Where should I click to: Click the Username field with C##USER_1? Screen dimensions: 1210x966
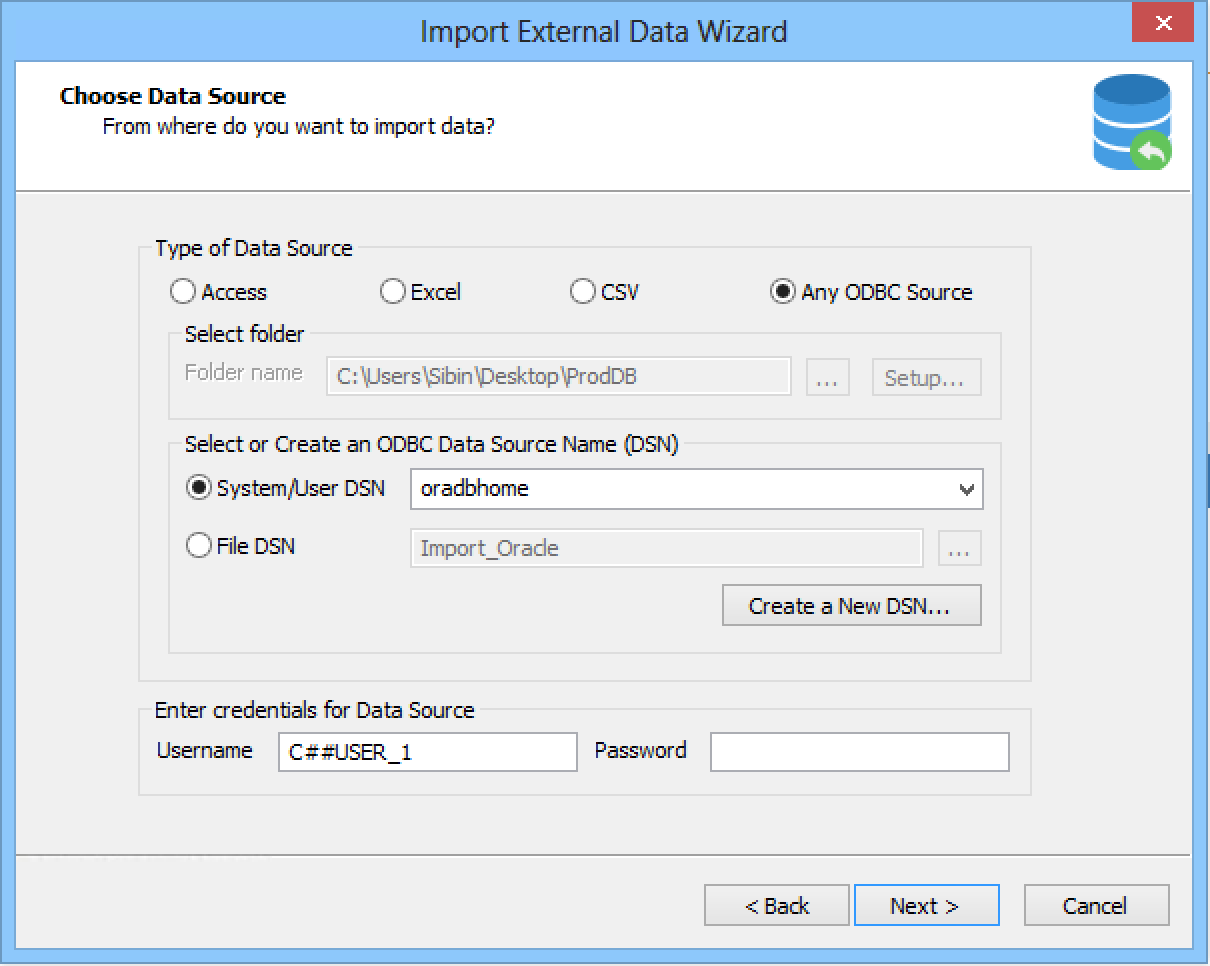pyautogui.click(x=427, y=752)
